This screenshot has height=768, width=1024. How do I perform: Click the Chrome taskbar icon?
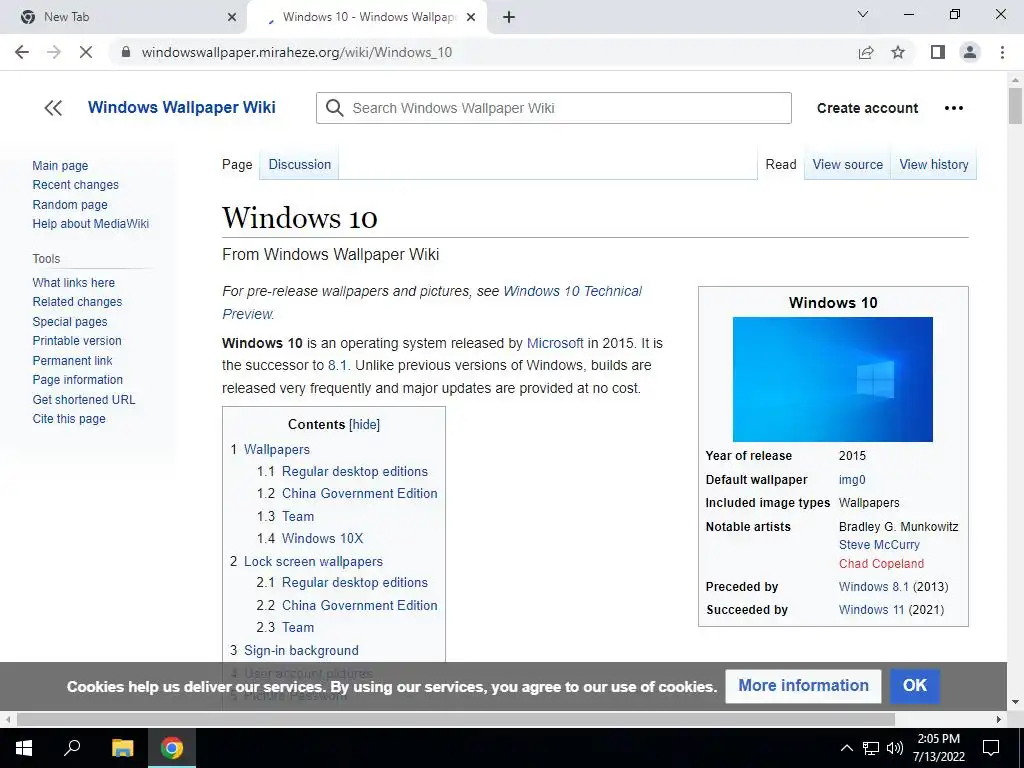click(172, 748)
